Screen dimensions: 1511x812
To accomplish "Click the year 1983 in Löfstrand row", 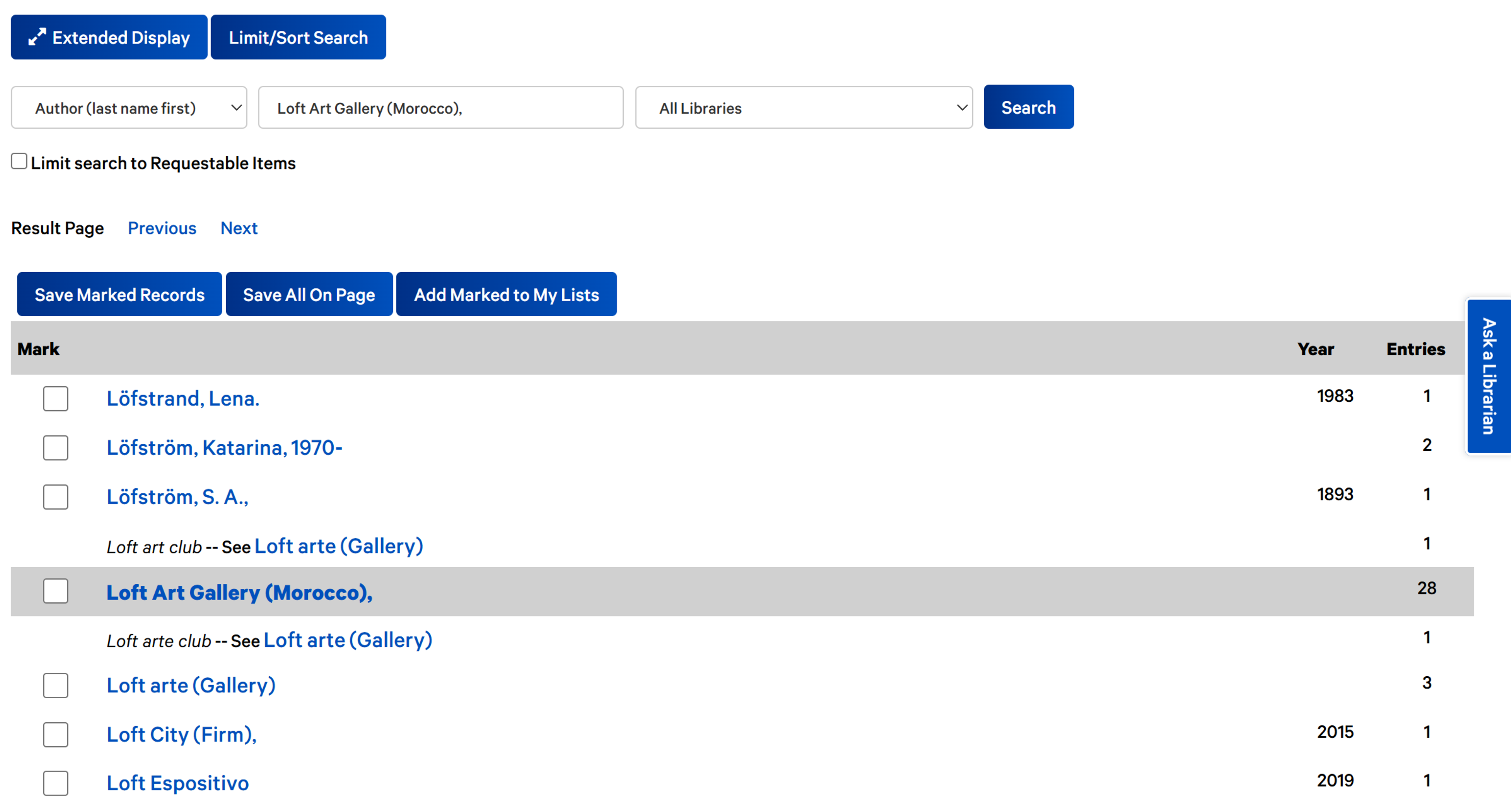I will [x=1335, y=396].
